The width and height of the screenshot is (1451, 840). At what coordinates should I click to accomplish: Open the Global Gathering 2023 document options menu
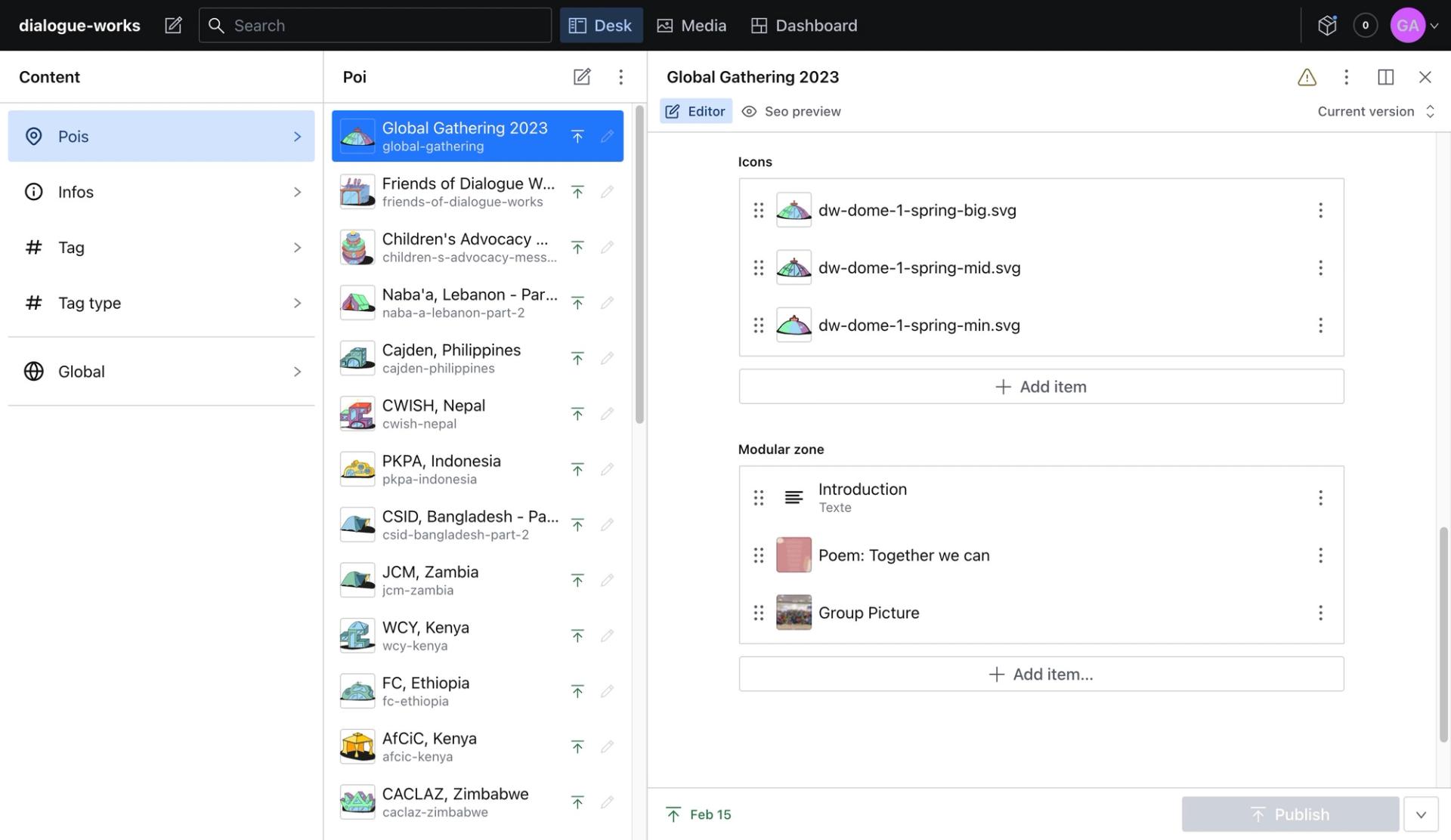tap(1346, 77)
